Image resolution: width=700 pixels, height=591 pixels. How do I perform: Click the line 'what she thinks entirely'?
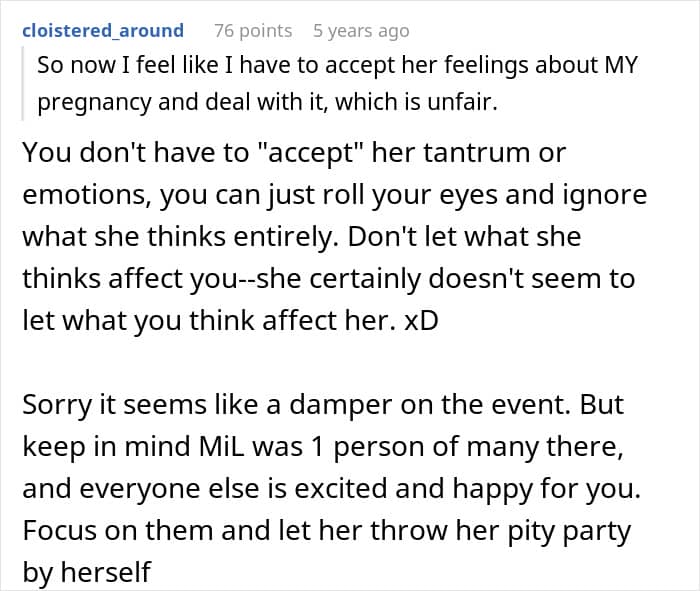coord(302,237)
